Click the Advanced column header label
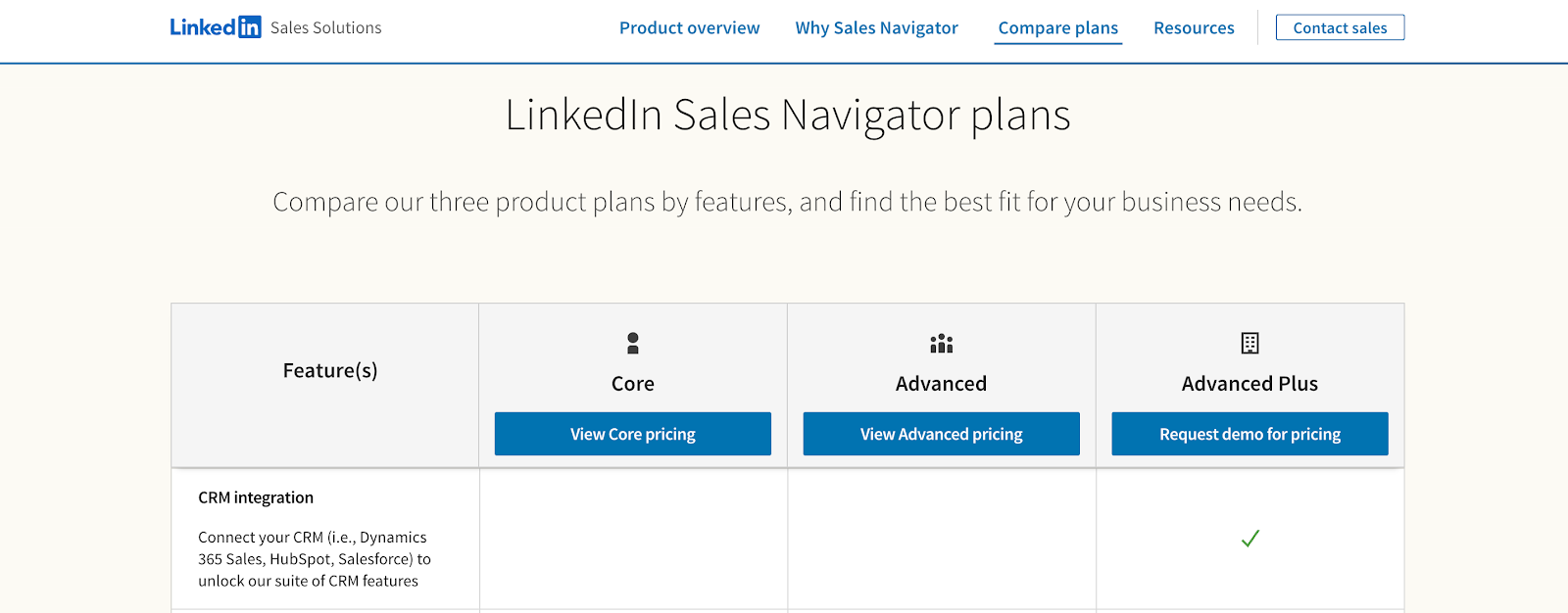This screenshot has width=1568, height=613. (940, 383)
